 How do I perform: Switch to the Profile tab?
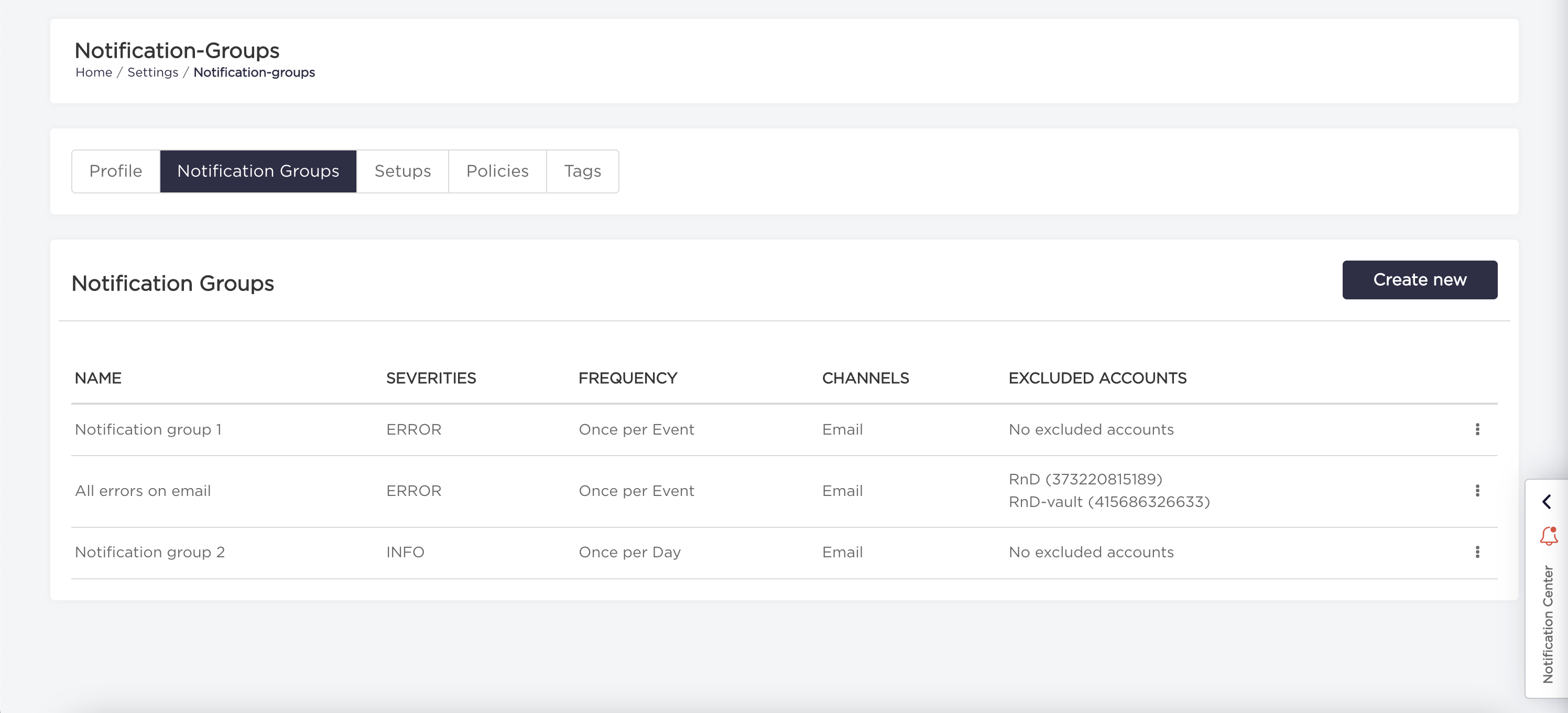point(115,171)
